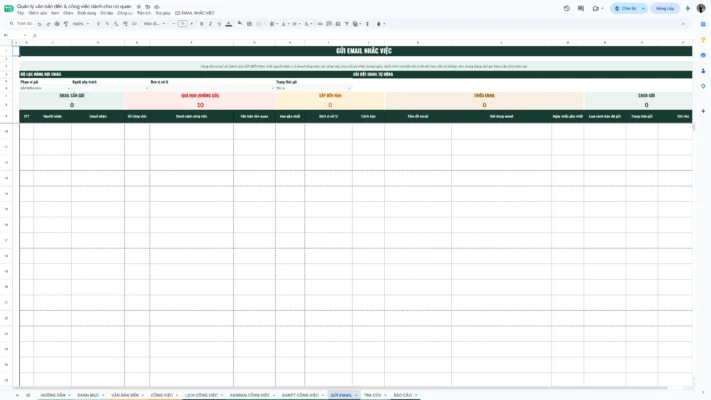
Task: Click the font size input box
Action: coord(183,24)
